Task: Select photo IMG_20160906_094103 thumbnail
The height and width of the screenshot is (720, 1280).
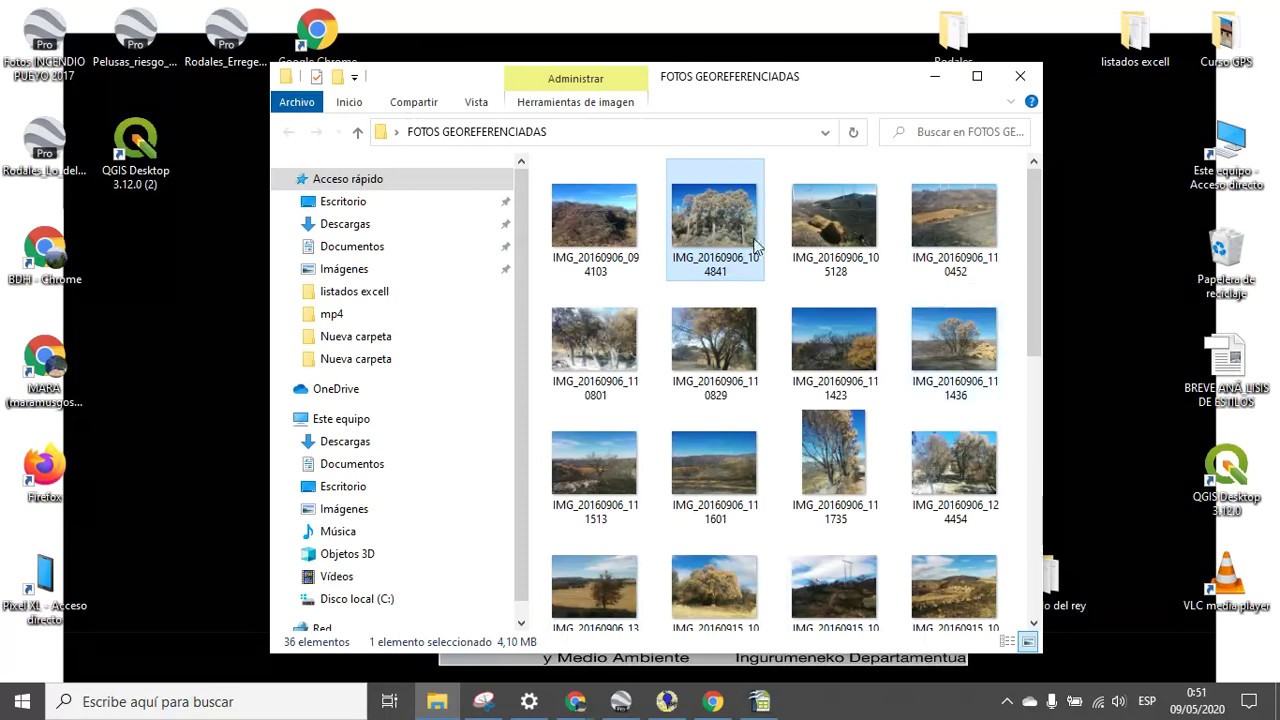Action: coord(594,215)
